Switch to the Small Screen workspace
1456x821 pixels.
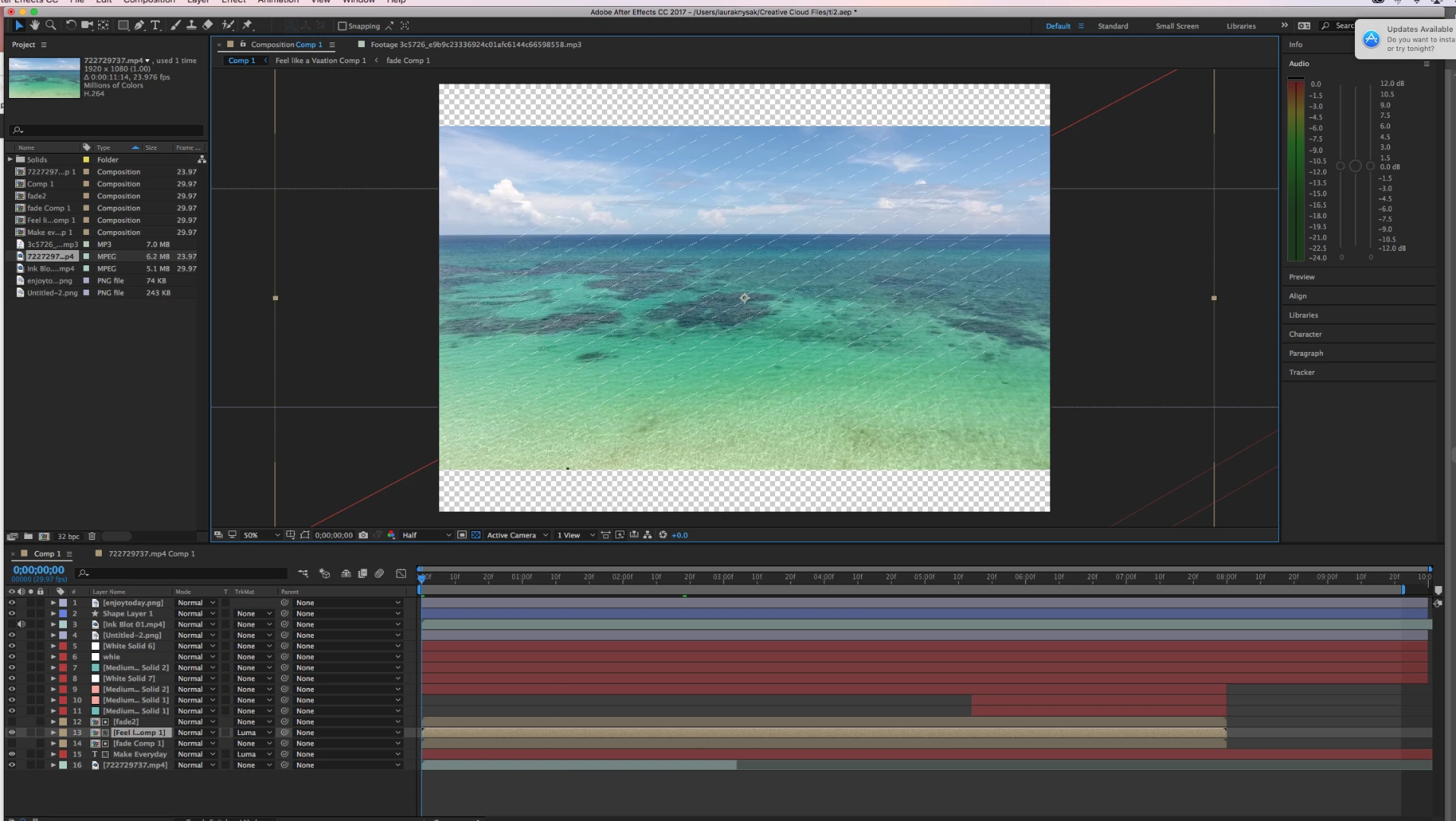click(1177, 26)
